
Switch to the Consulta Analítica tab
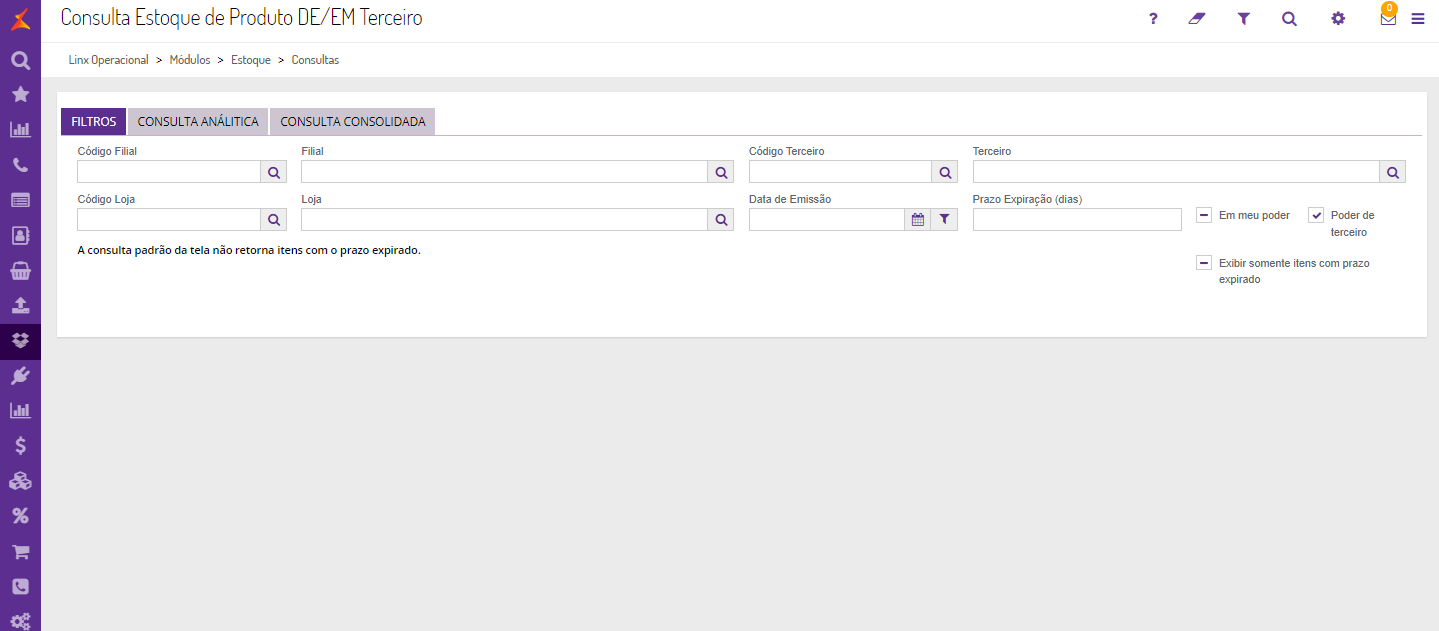(198, 122)
